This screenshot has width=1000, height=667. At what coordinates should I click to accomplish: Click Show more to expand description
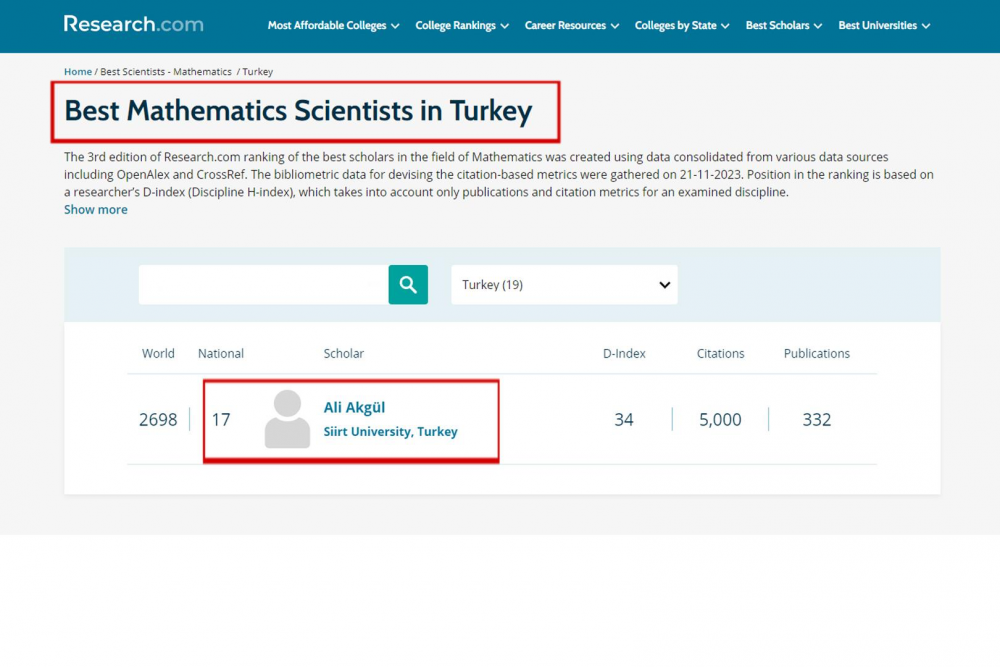pos(96,210)
